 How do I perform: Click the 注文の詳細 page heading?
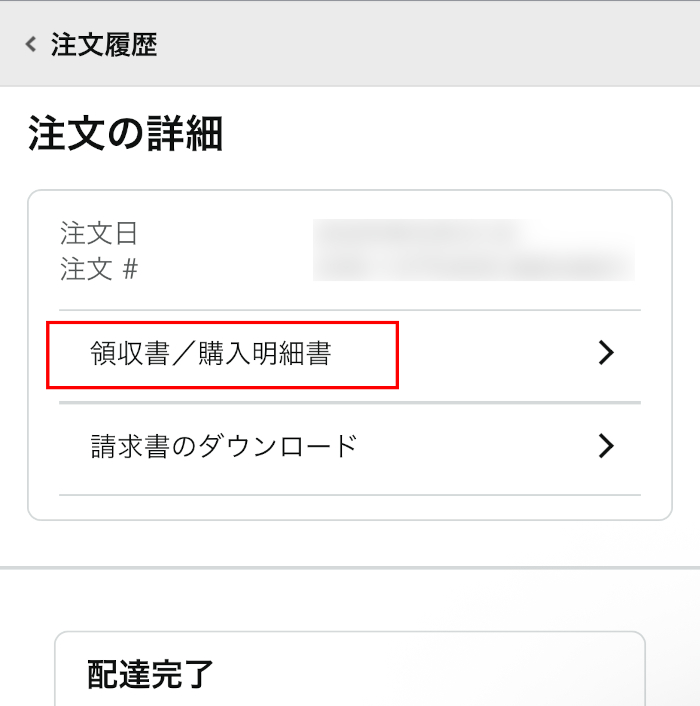pyautogui.click(x=125, y=134)
